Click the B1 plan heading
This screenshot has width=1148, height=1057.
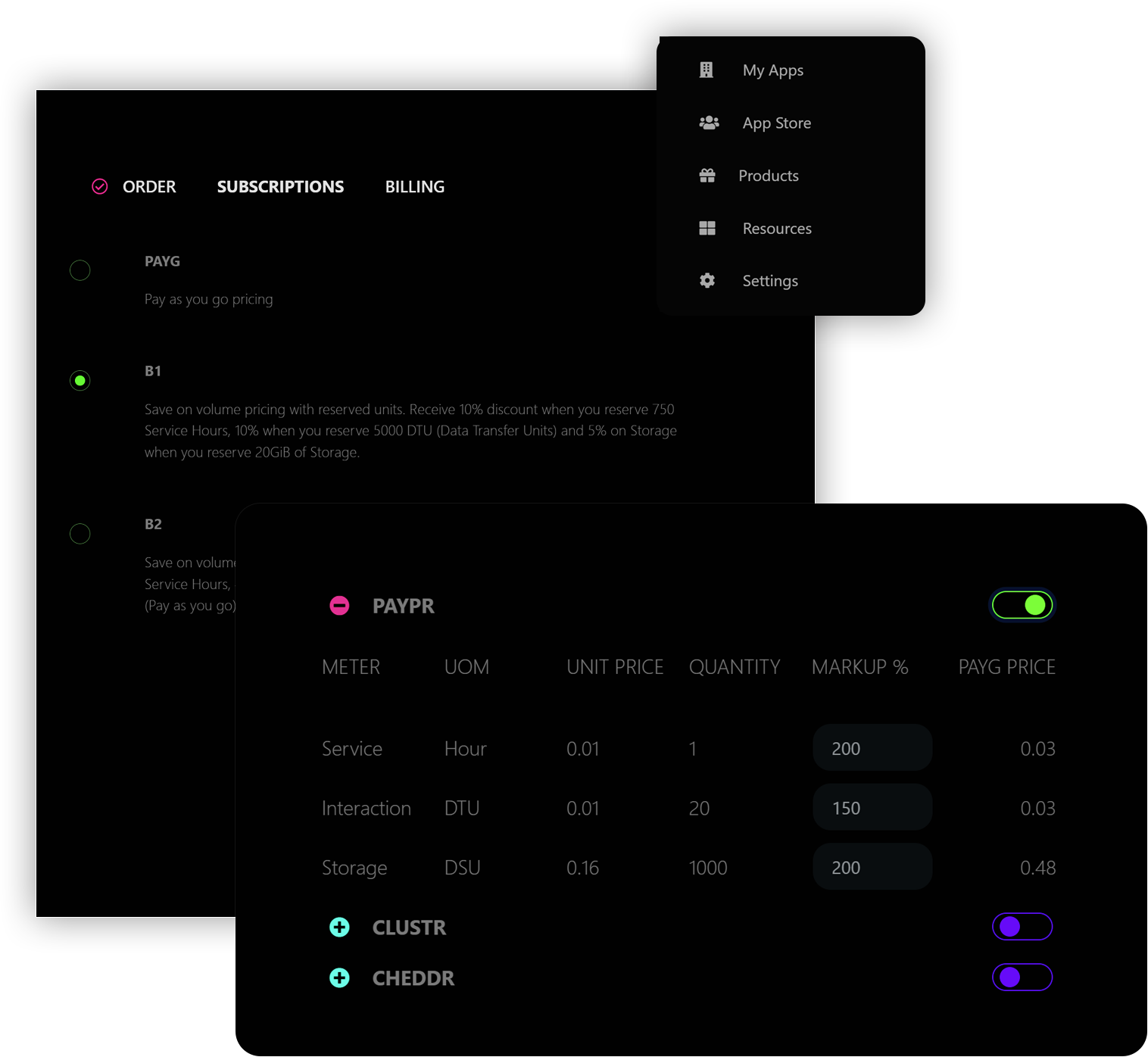tap(153, 371)
